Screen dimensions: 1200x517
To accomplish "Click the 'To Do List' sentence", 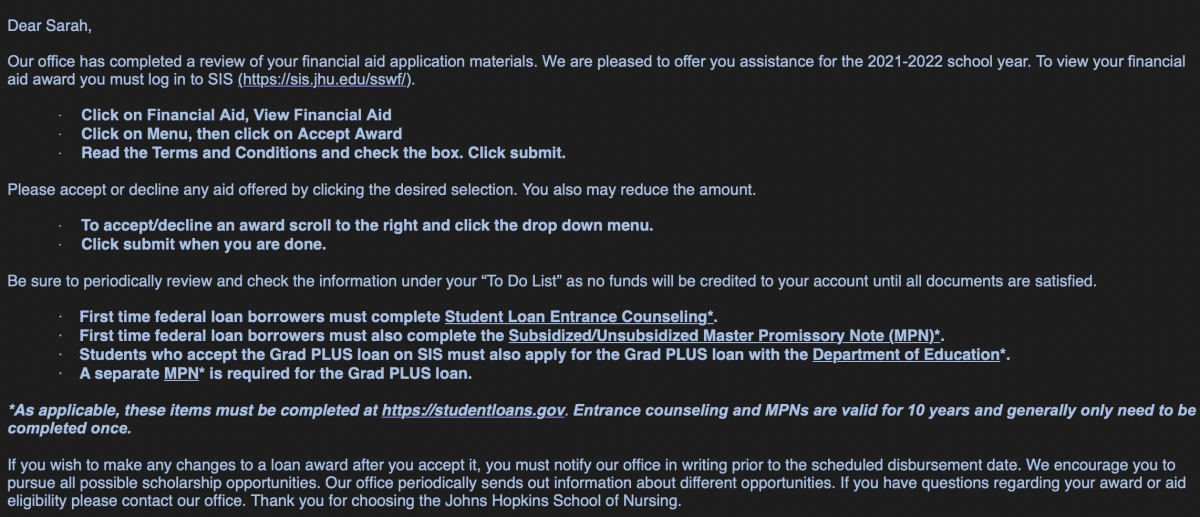I will point(551,281).
